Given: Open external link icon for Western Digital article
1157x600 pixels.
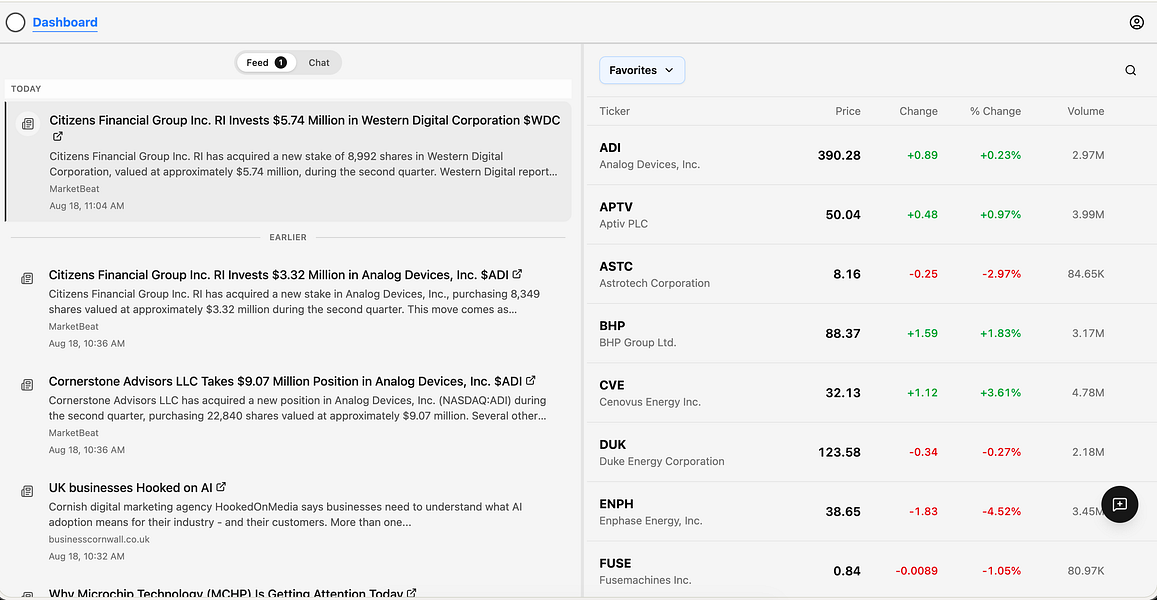Looking at the screenshot, I should tap(58, 137).
